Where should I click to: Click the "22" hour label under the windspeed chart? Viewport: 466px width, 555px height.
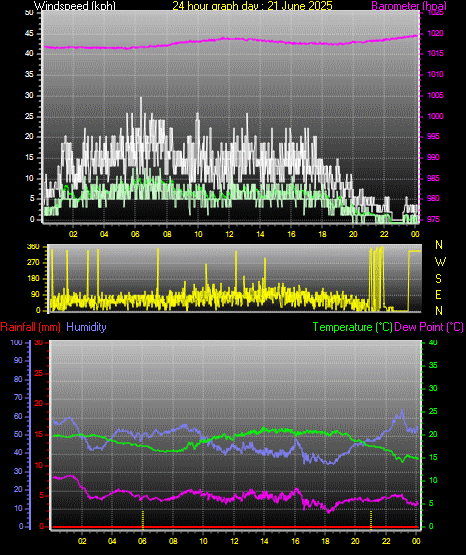point(384,234)
